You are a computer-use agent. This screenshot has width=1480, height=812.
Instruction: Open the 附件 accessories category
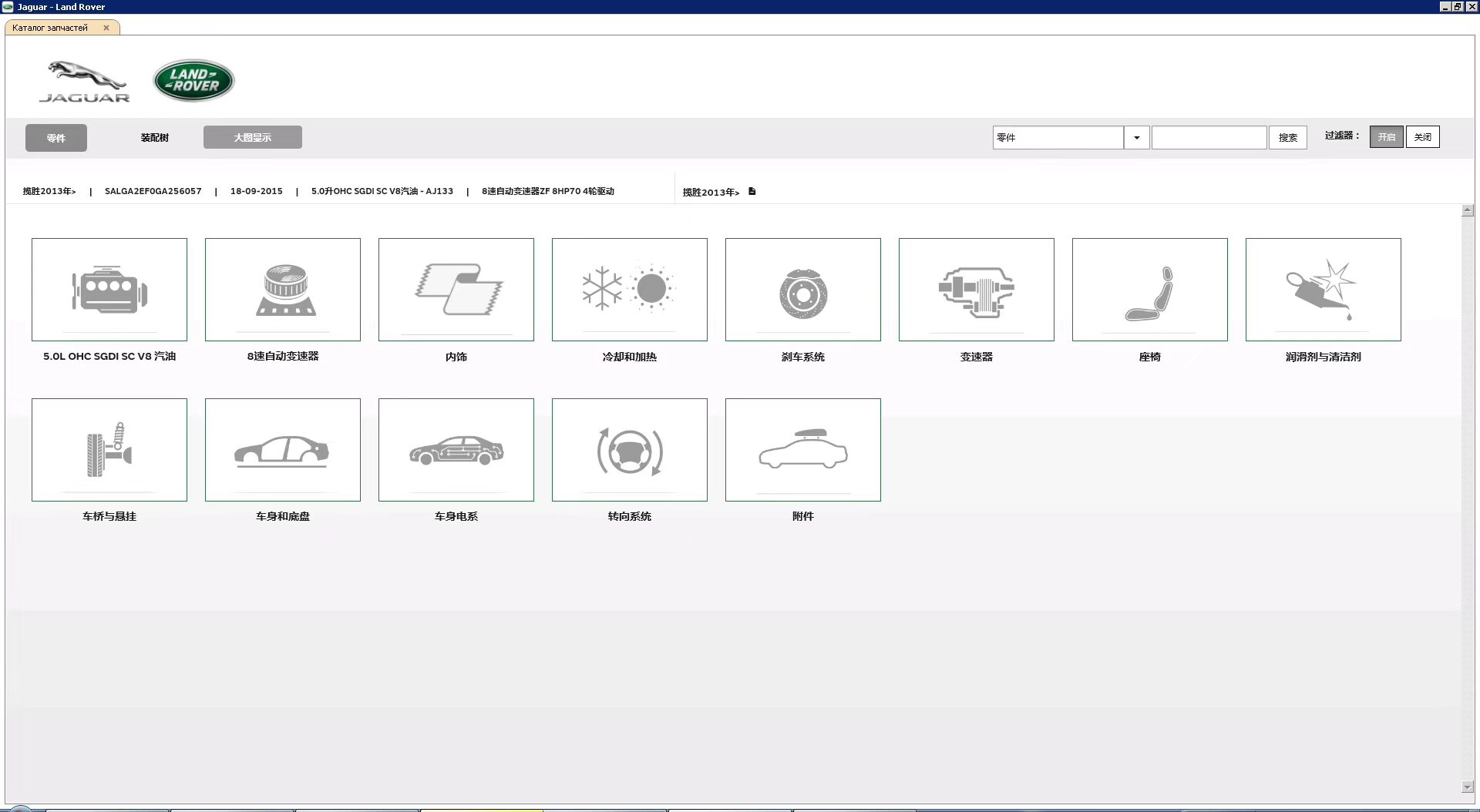(803, 450)
